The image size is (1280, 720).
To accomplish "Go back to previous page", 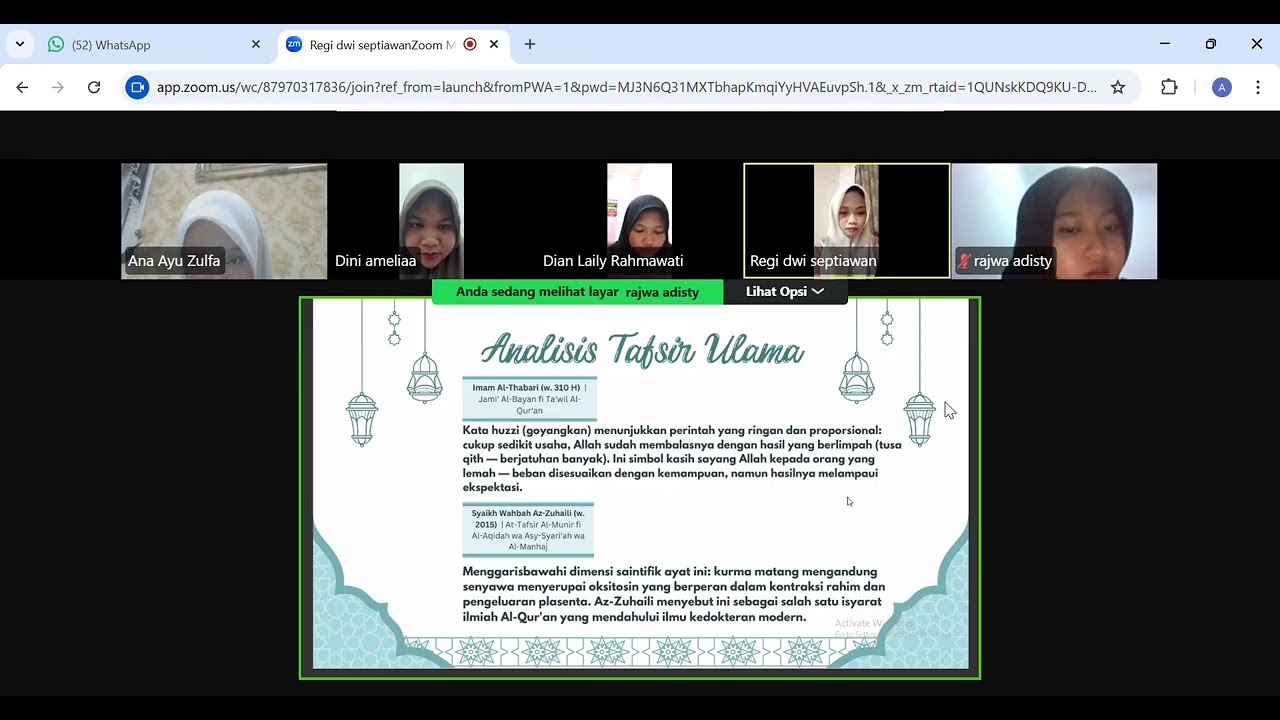I will [x=22, y=88].
